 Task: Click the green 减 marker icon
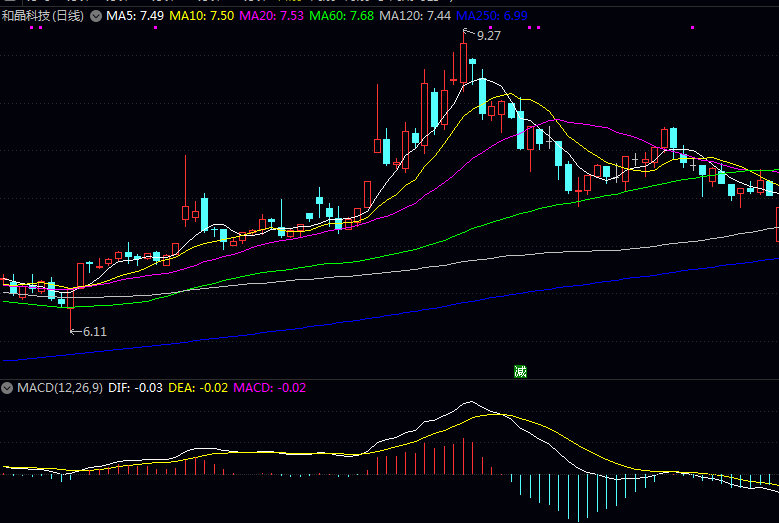tap(520, 371)
